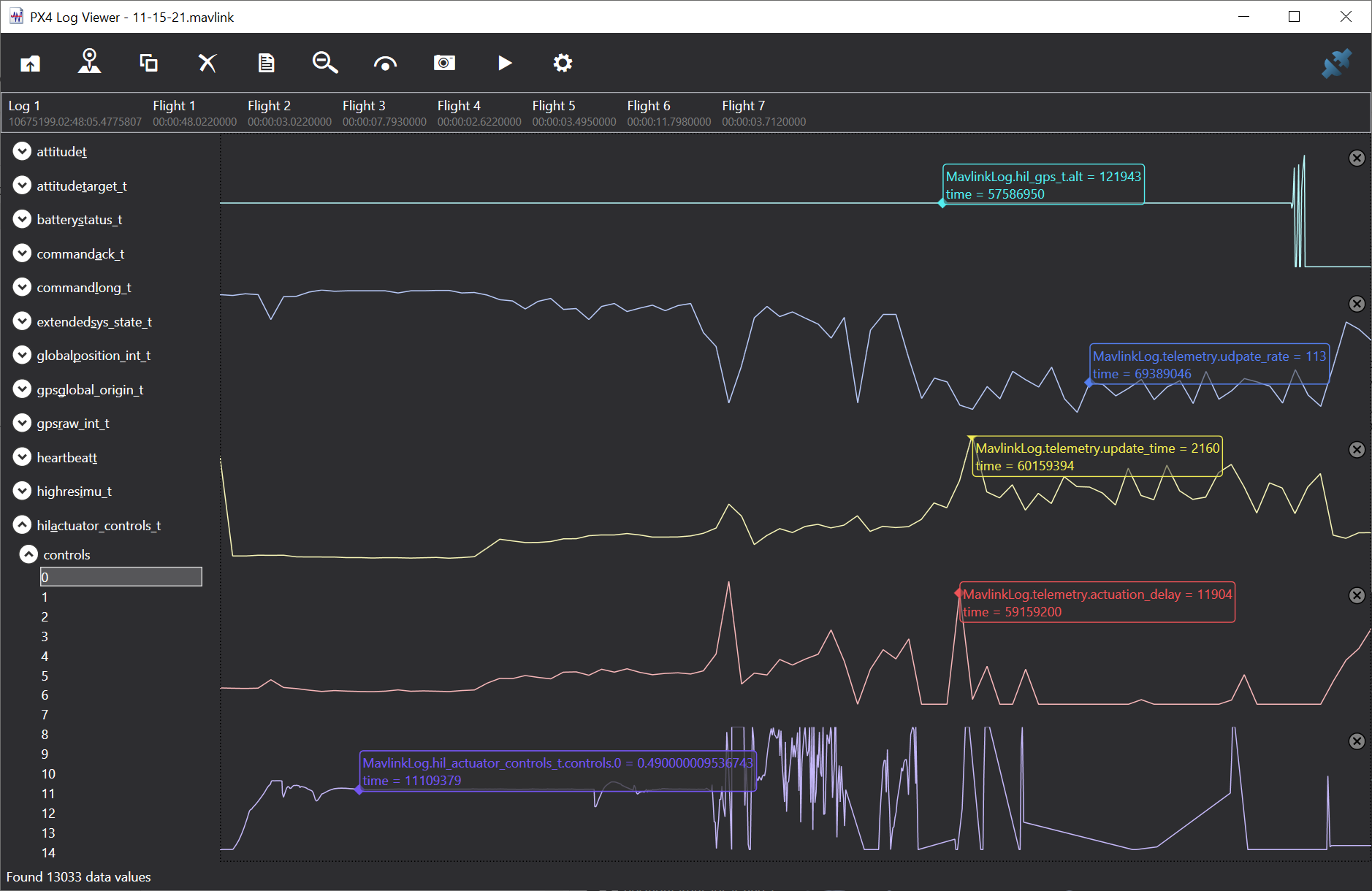
Task: Open the flight report document
Action: point(266,63)
